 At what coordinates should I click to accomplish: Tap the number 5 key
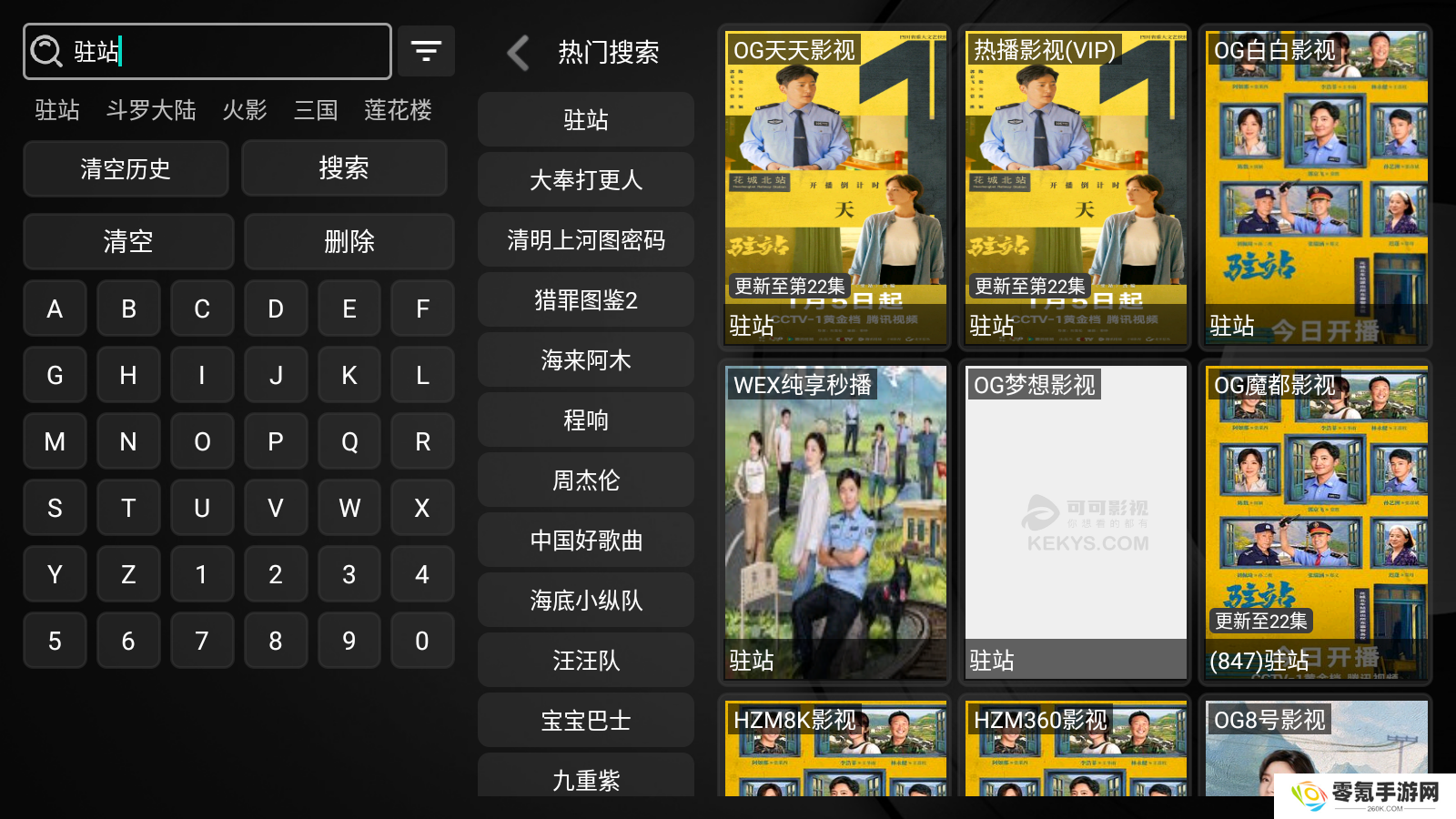(x=55, y=641)
